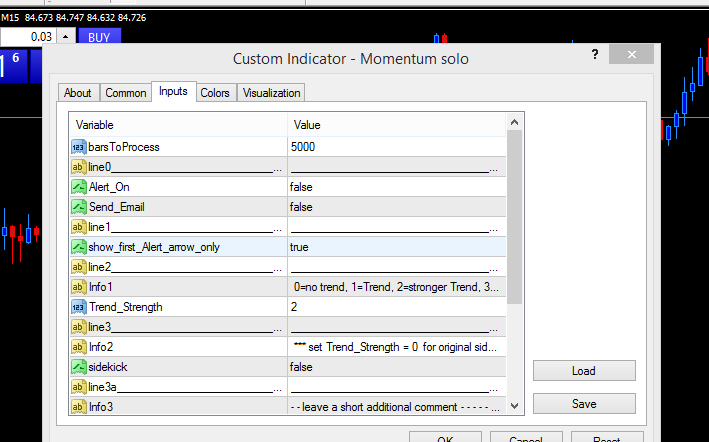The image size is (709, 442).
Task: Increase lot size with the up arrow
Action: point(66,37)
